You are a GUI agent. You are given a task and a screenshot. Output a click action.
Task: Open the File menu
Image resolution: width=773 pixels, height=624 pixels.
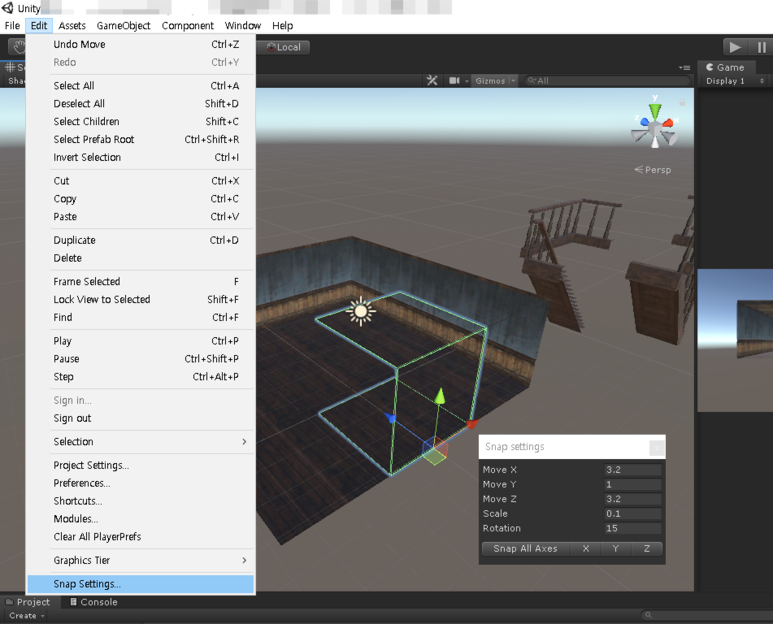(12, 26)
